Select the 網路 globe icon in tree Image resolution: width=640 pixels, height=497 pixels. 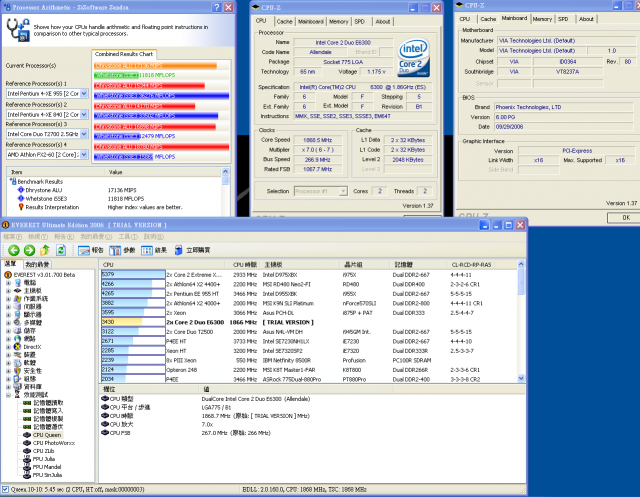coord(18,339)
